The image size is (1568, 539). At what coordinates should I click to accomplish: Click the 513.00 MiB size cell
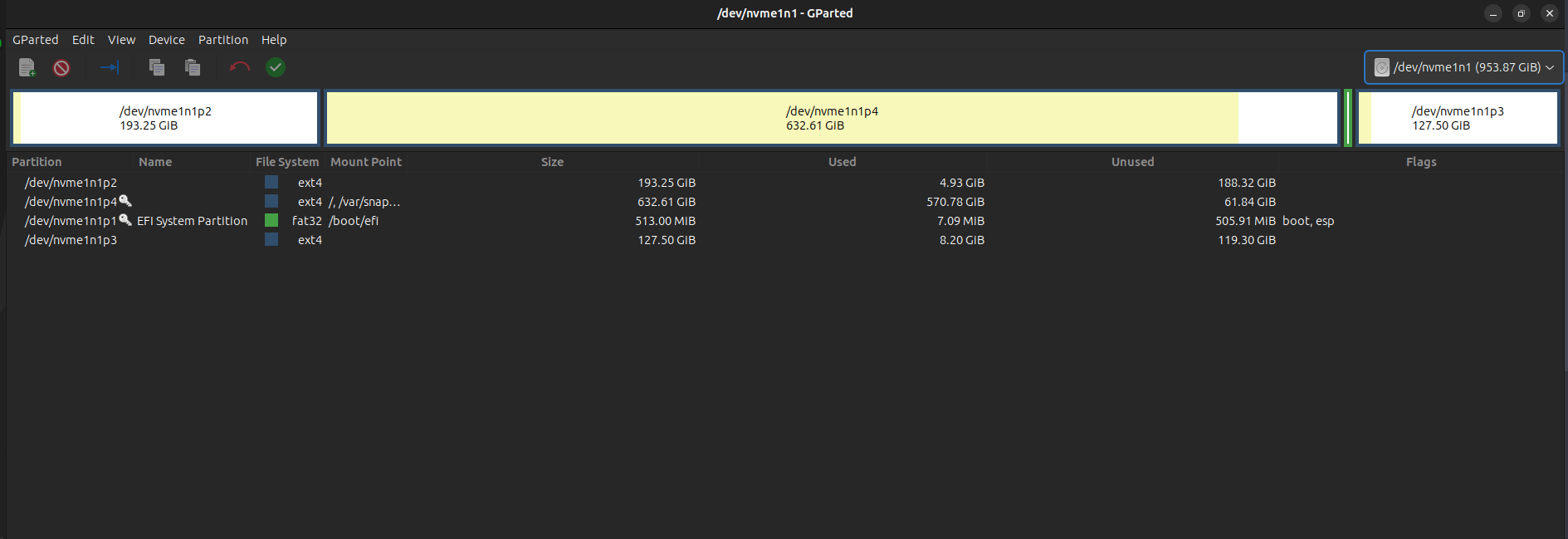665,221
